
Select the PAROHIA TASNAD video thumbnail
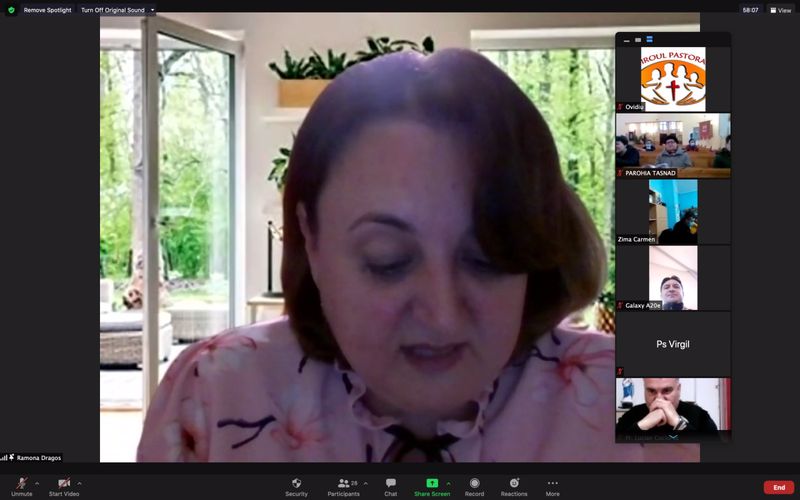(672, 145)
